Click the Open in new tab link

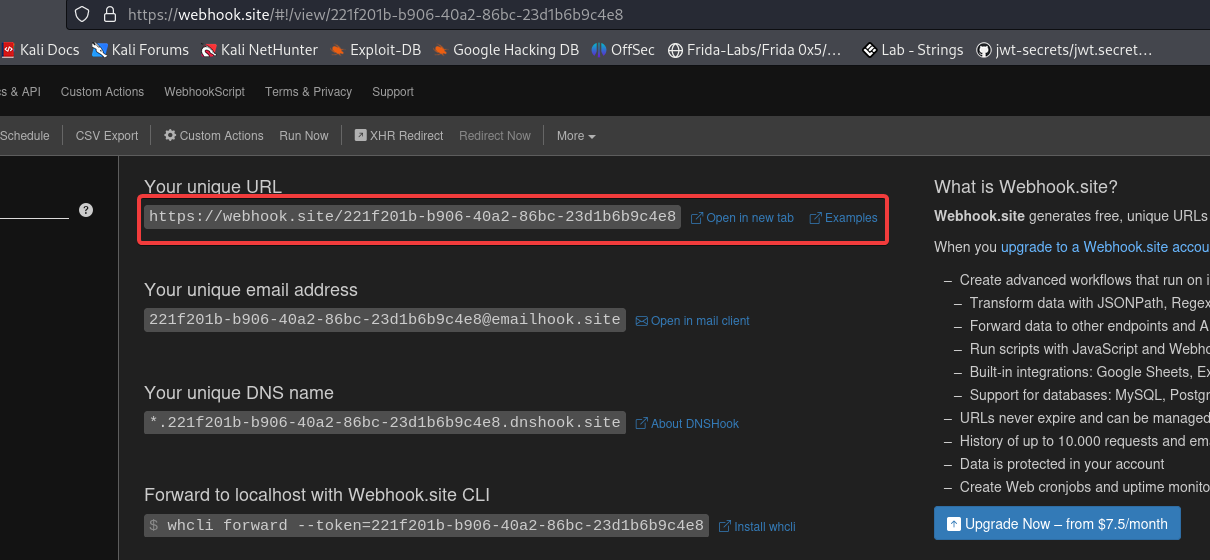click(x=742, y=218)
